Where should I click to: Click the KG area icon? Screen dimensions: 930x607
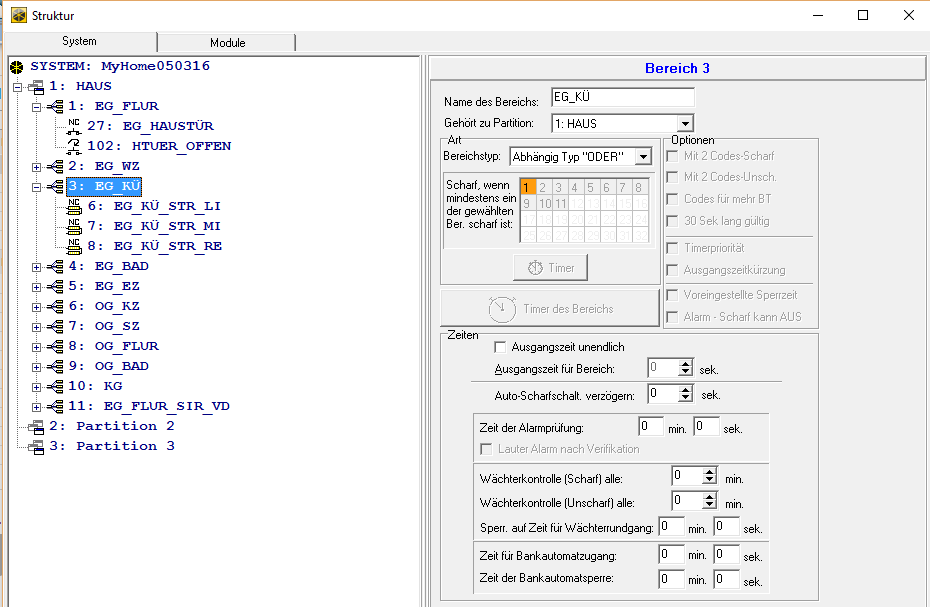click(54, 386)
